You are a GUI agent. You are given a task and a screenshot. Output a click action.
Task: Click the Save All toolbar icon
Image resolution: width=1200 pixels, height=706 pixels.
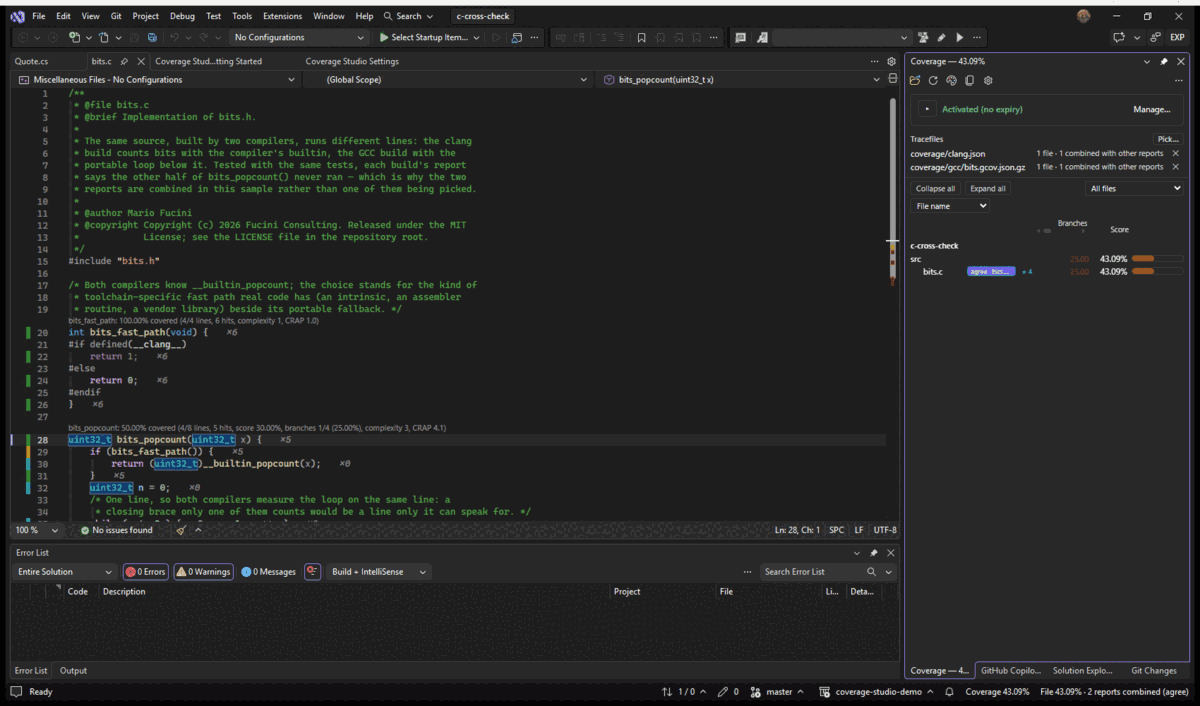151,37
